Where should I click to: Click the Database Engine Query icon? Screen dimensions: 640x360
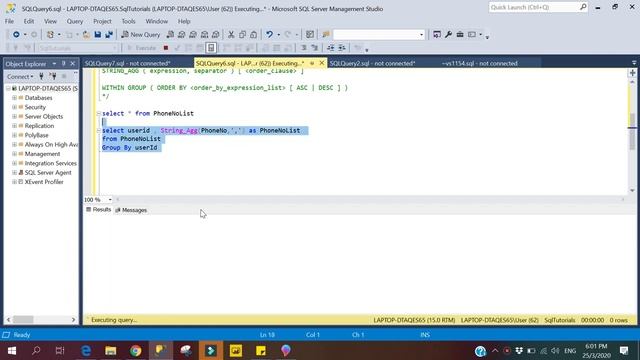click(x=170, y=35)
